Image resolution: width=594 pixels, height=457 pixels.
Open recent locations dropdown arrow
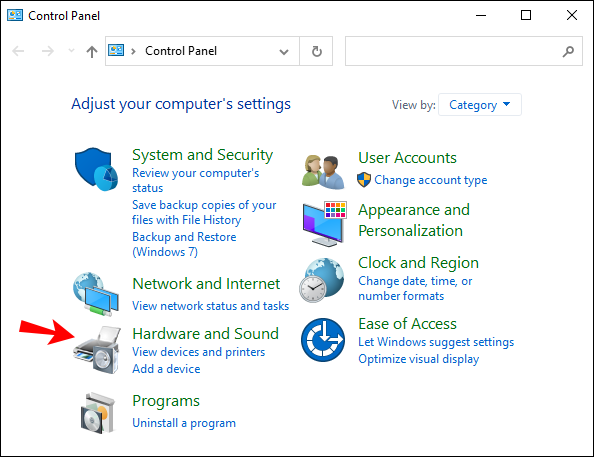point(71,50)
